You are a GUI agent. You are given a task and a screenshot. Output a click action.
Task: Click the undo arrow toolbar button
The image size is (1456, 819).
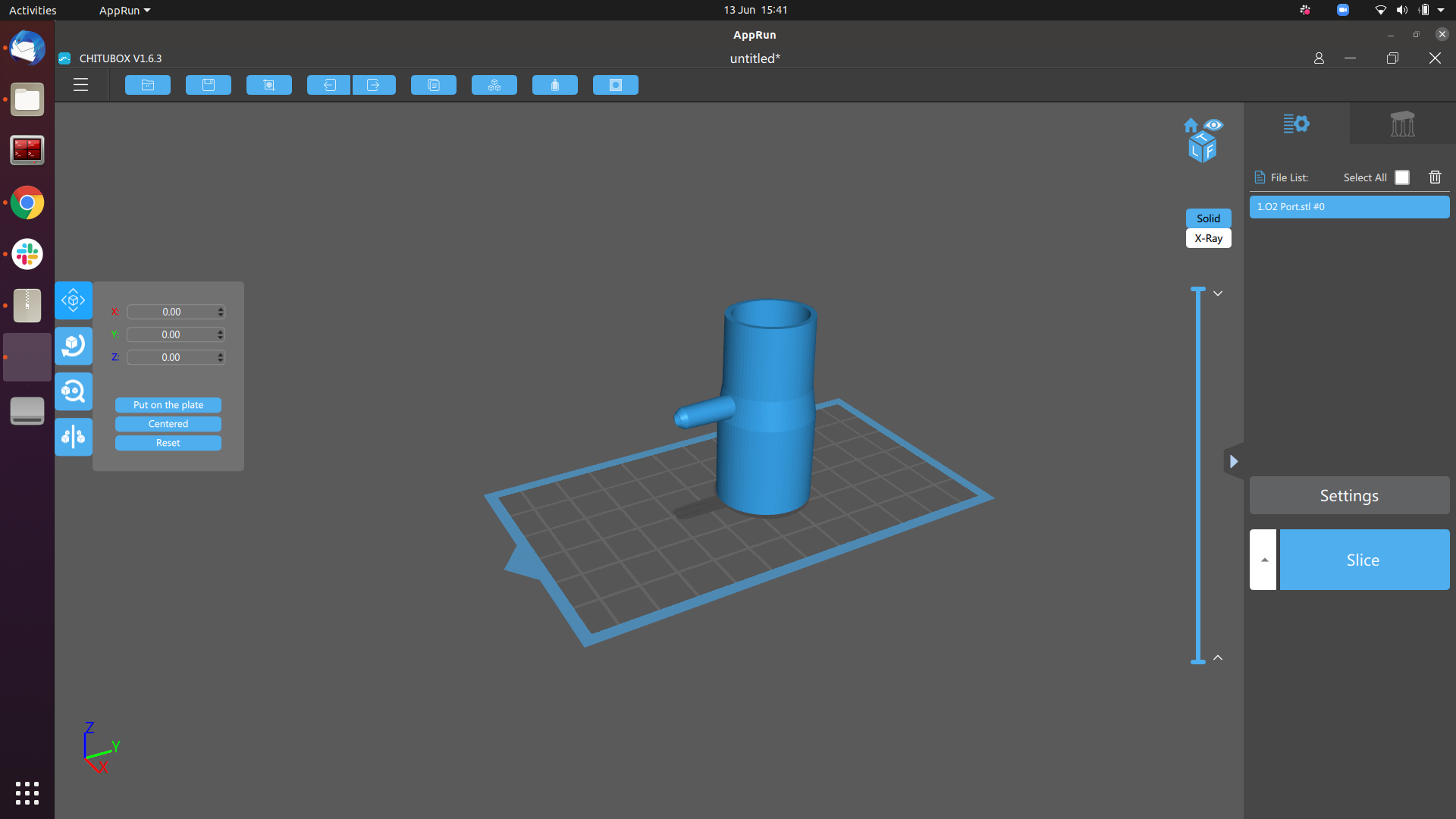point(329,85)
